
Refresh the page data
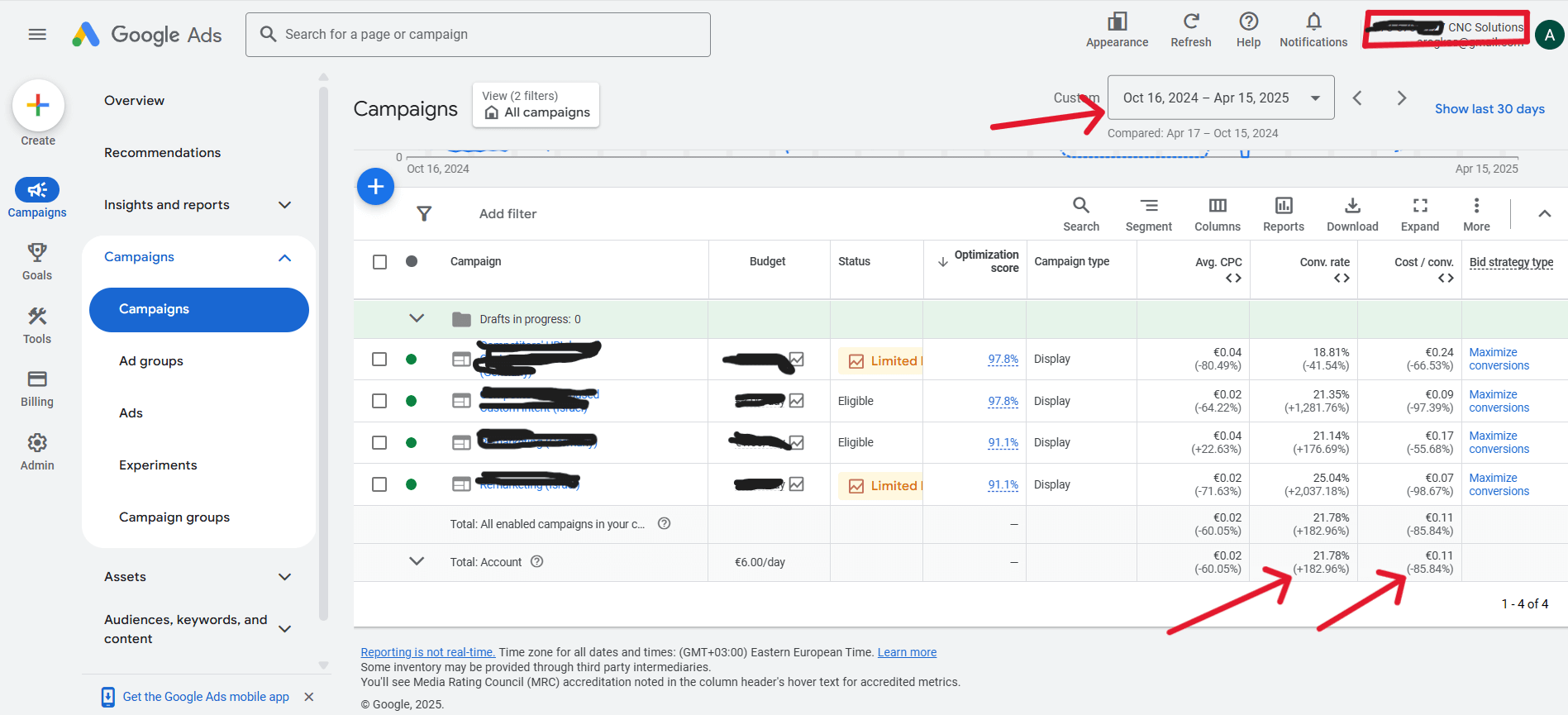click(x=1190, y=30)
